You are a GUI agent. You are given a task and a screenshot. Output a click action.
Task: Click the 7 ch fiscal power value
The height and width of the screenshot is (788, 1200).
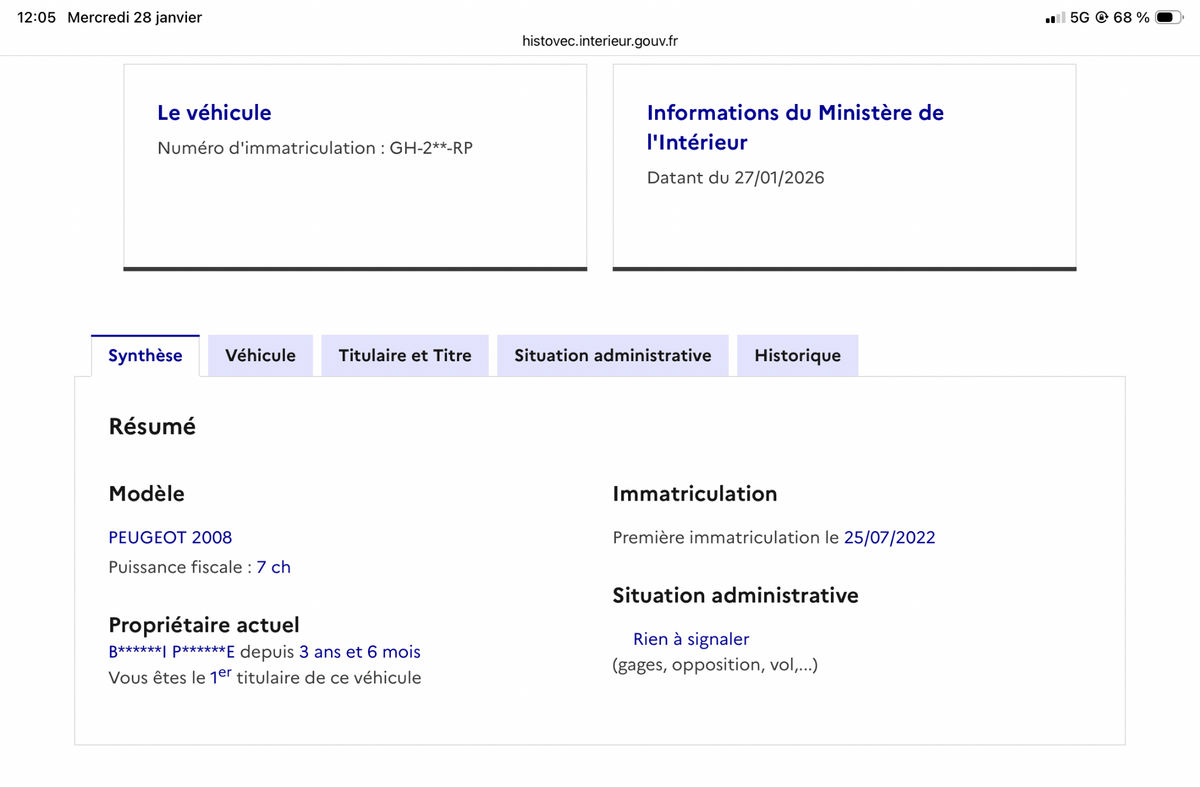click(x=273, y=567)
